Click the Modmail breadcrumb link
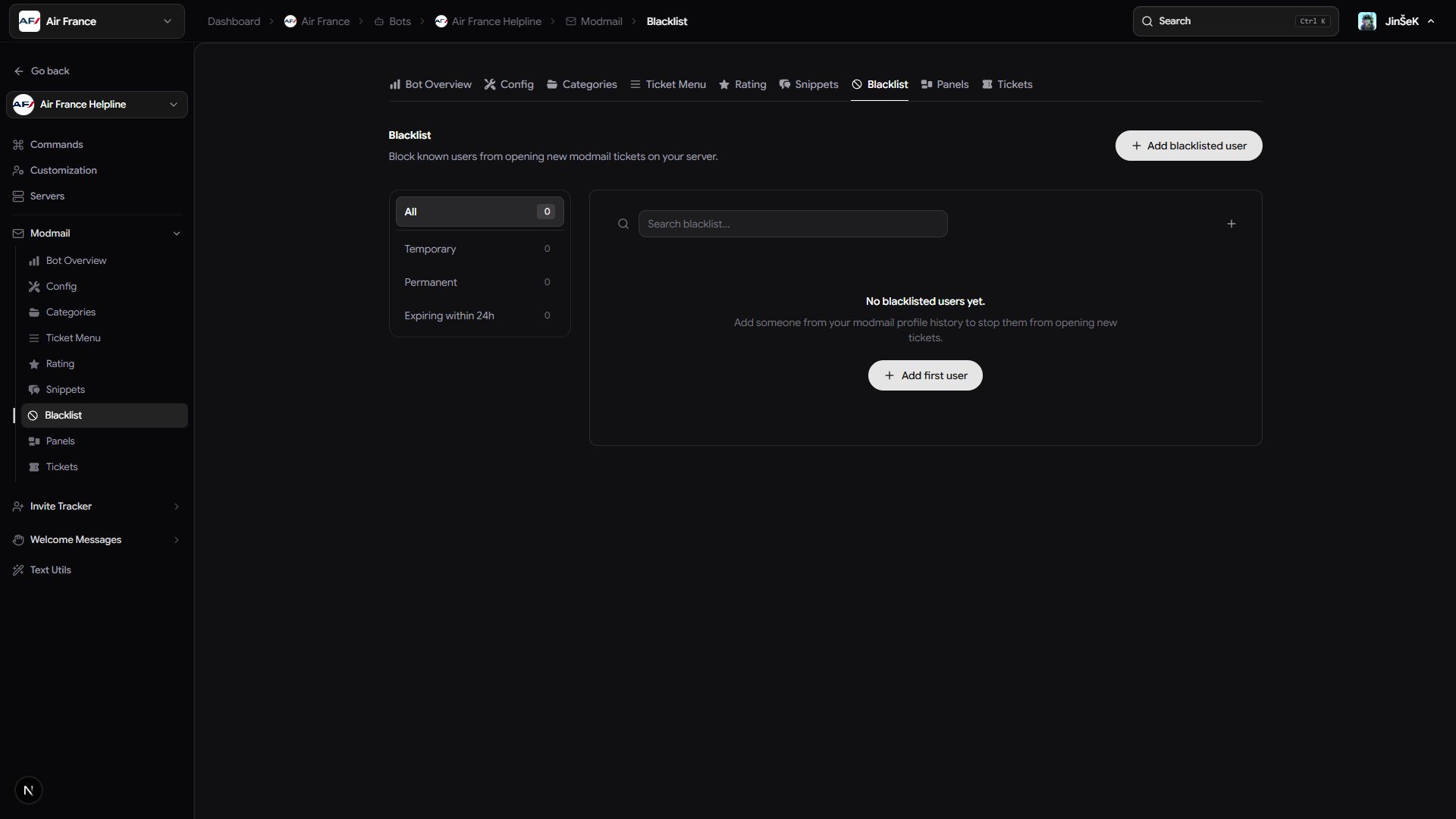Image resolution: width=1456 pixels, height=819 pixels. point(594,21)
